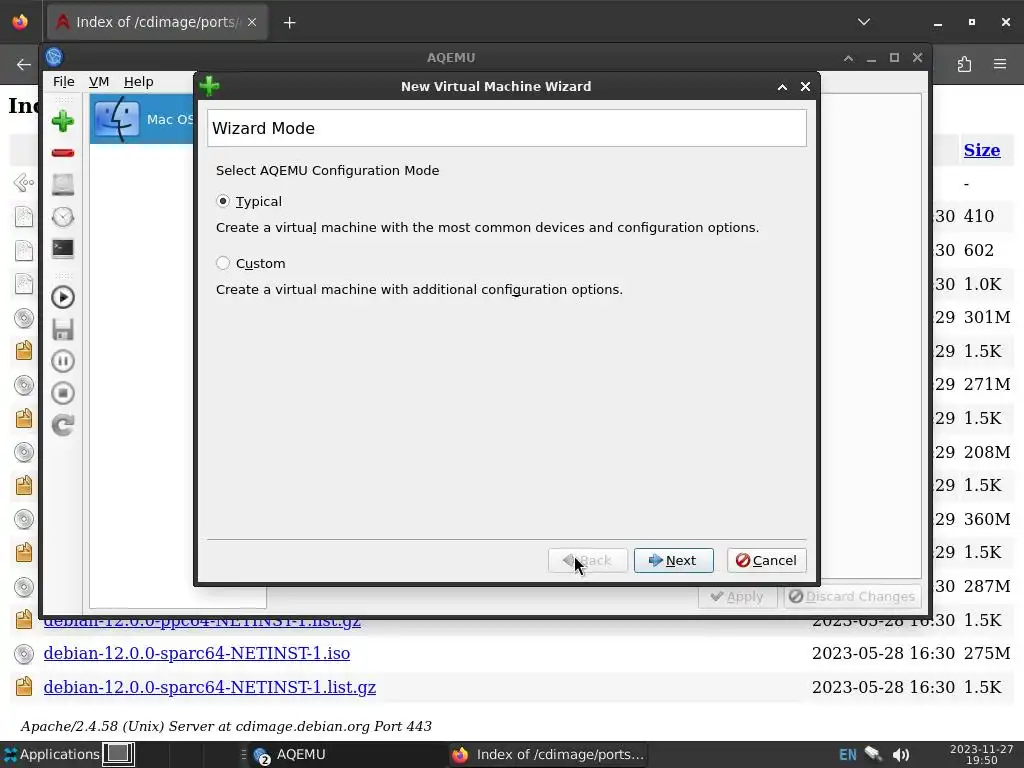
Task: Pause the VM with the pause icon
Action: pyautogui.click(x=63, y=361)
